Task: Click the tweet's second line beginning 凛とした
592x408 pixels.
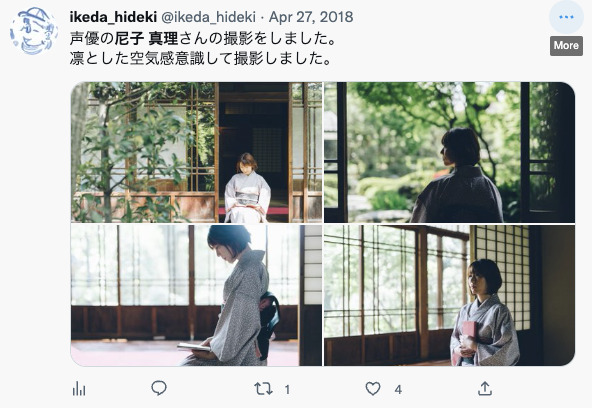Action: pyautogui.click(x=201, y=59)
